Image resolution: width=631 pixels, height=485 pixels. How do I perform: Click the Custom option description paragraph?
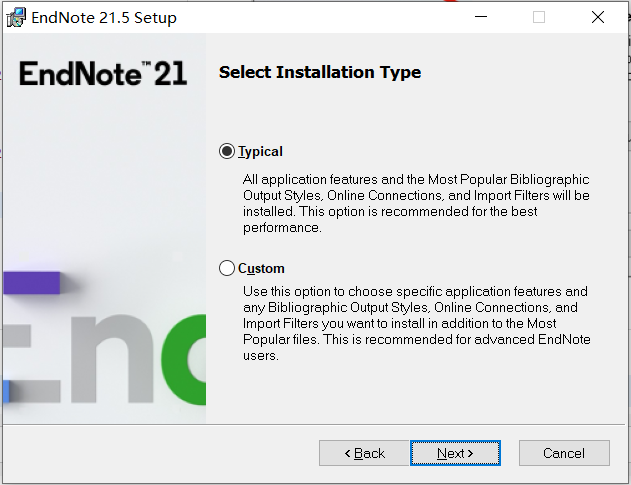tap(417, 323)
